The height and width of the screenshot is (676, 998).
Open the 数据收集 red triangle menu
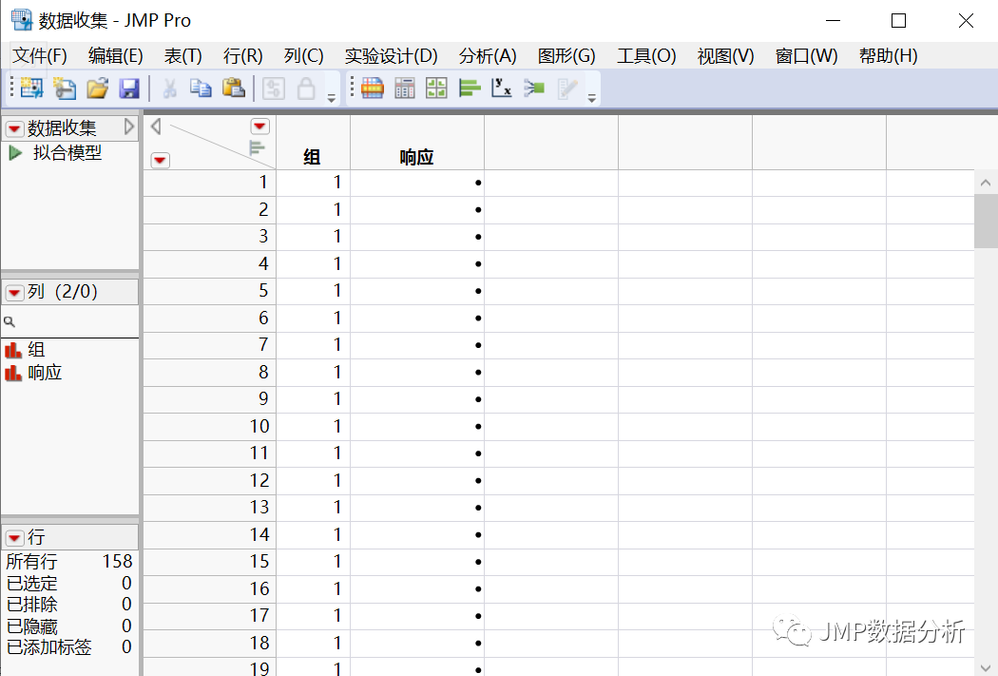point(14,129)
